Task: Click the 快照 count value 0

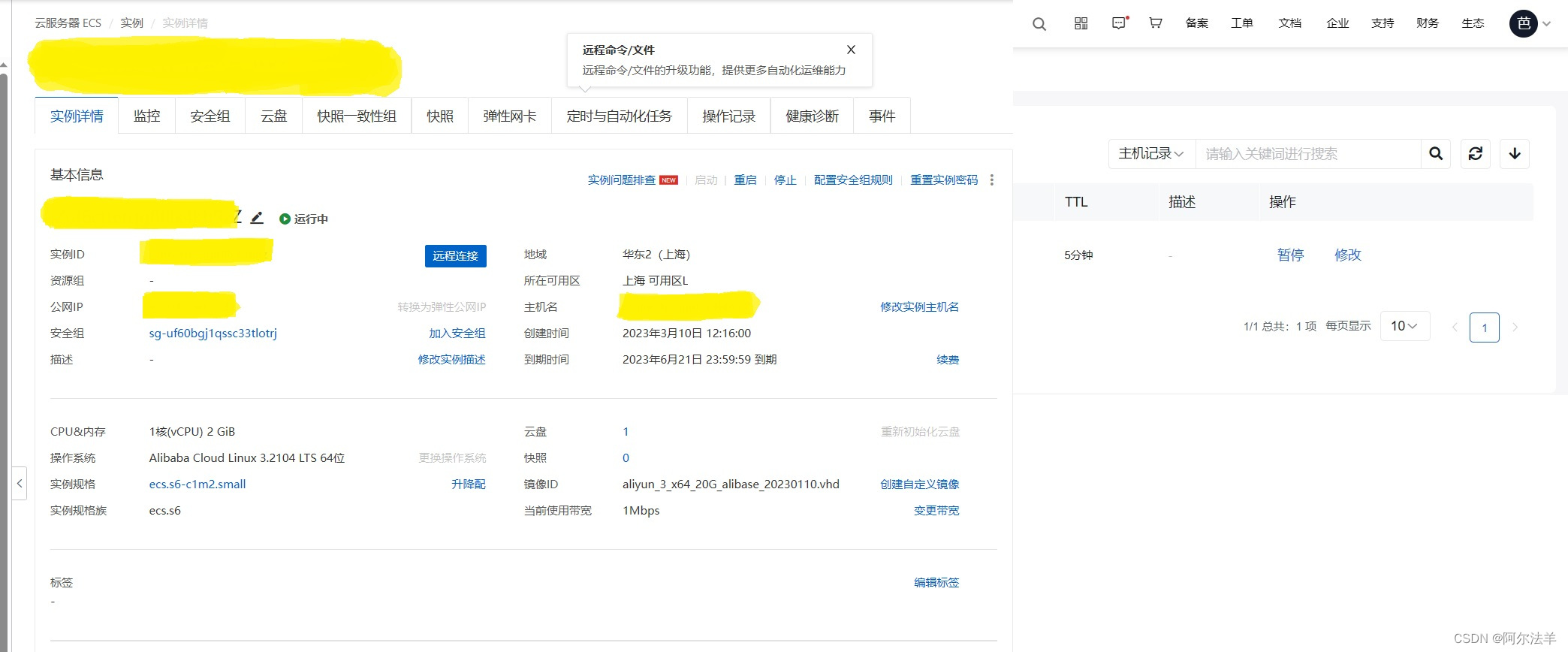Action: coord(626,457)
